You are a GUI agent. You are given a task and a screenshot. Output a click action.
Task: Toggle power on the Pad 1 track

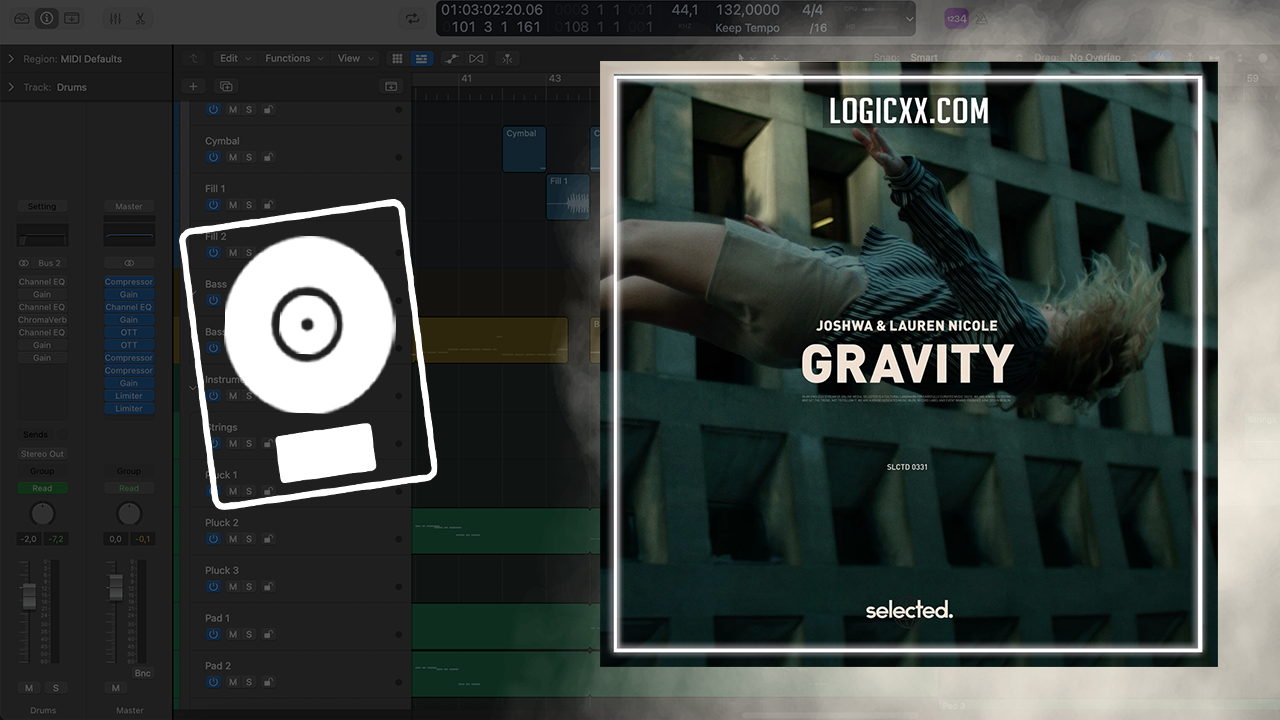(x=213, y=634)
